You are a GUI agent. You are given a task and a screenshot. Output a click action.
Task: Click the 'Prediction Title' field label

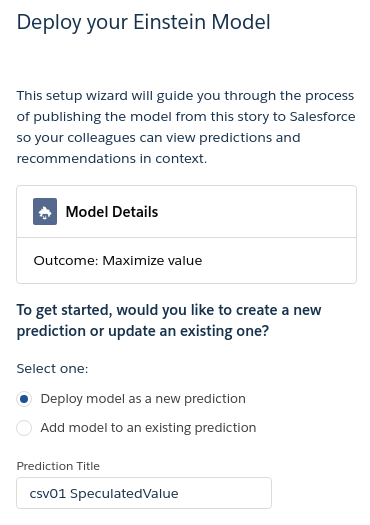58,466
